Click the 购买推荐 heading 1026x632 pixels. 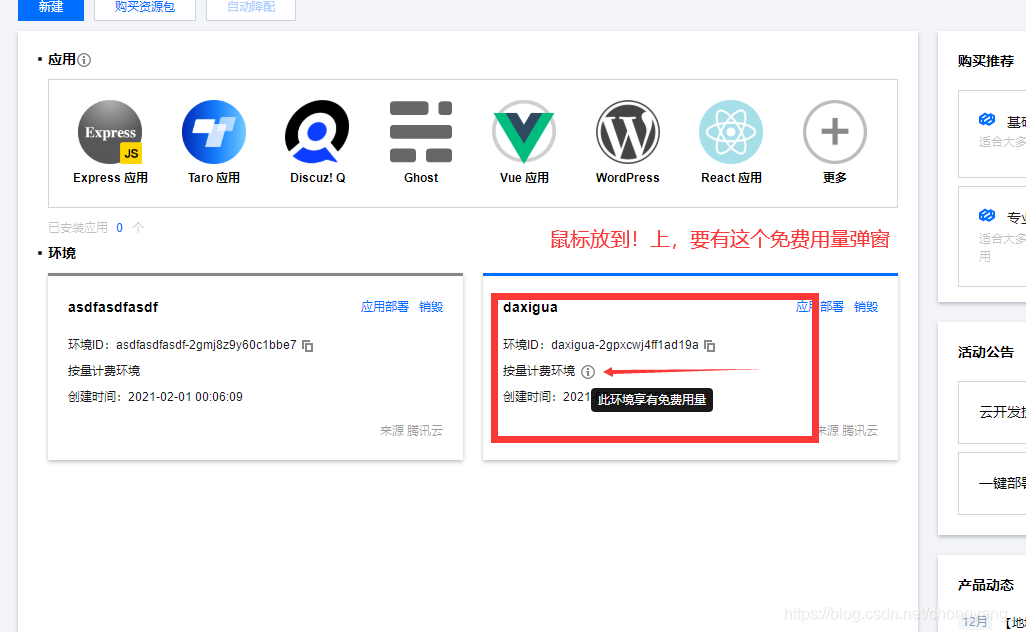tap(985, 61)
